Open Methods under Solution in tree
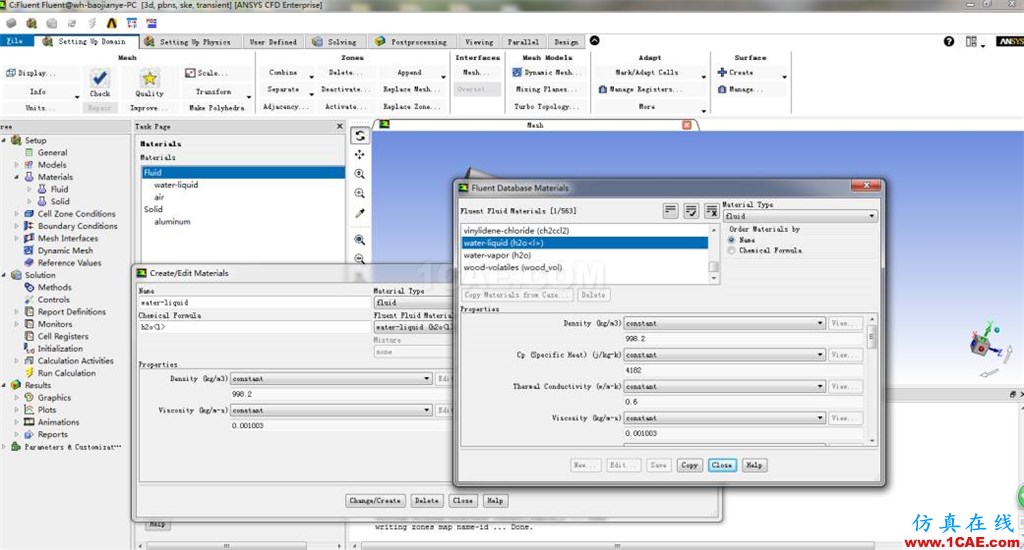This screenshot has width=1024, height=550. [54, 287]
